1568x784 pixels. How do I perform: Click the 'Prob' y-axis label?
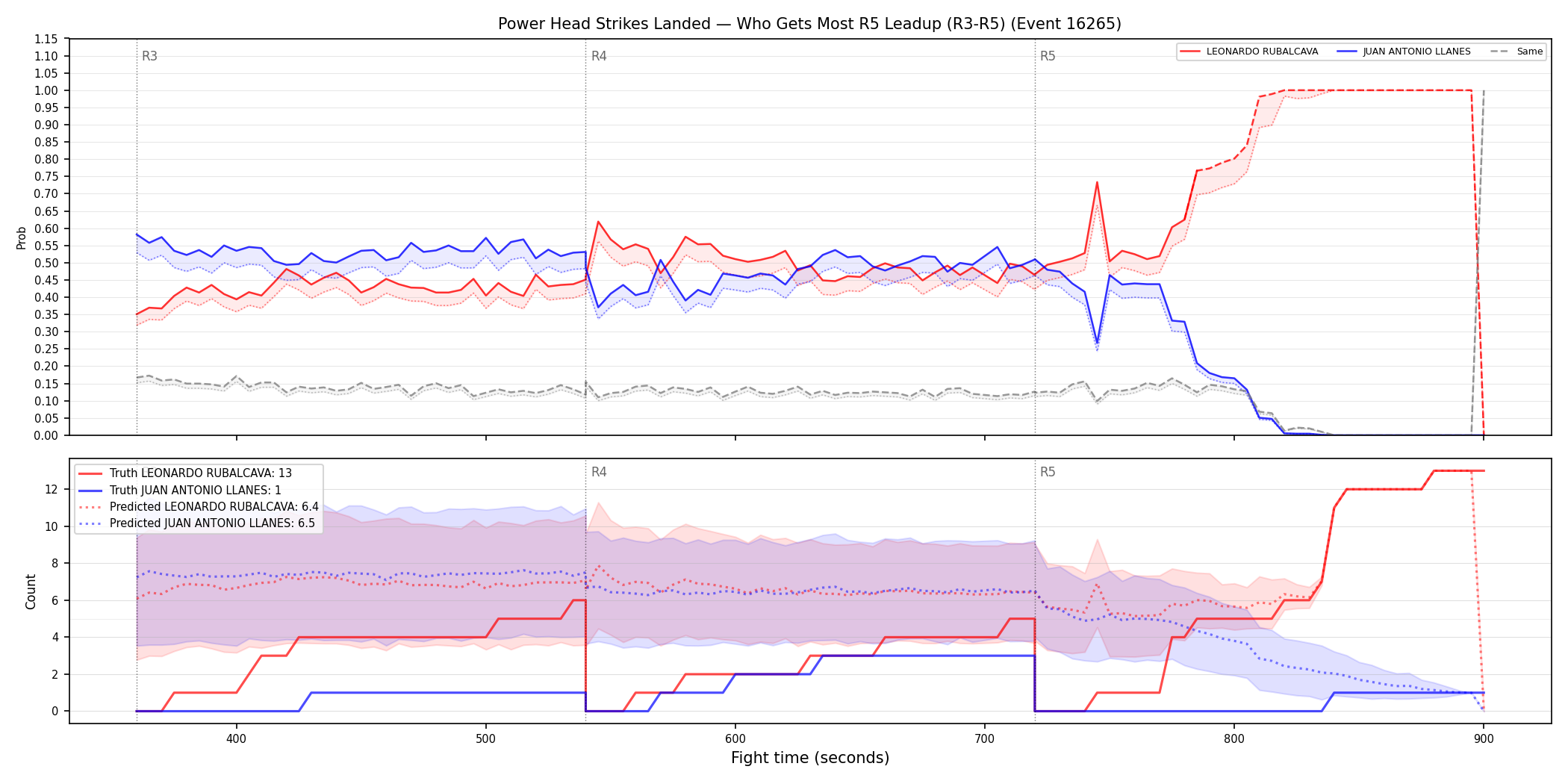[22, 237]
